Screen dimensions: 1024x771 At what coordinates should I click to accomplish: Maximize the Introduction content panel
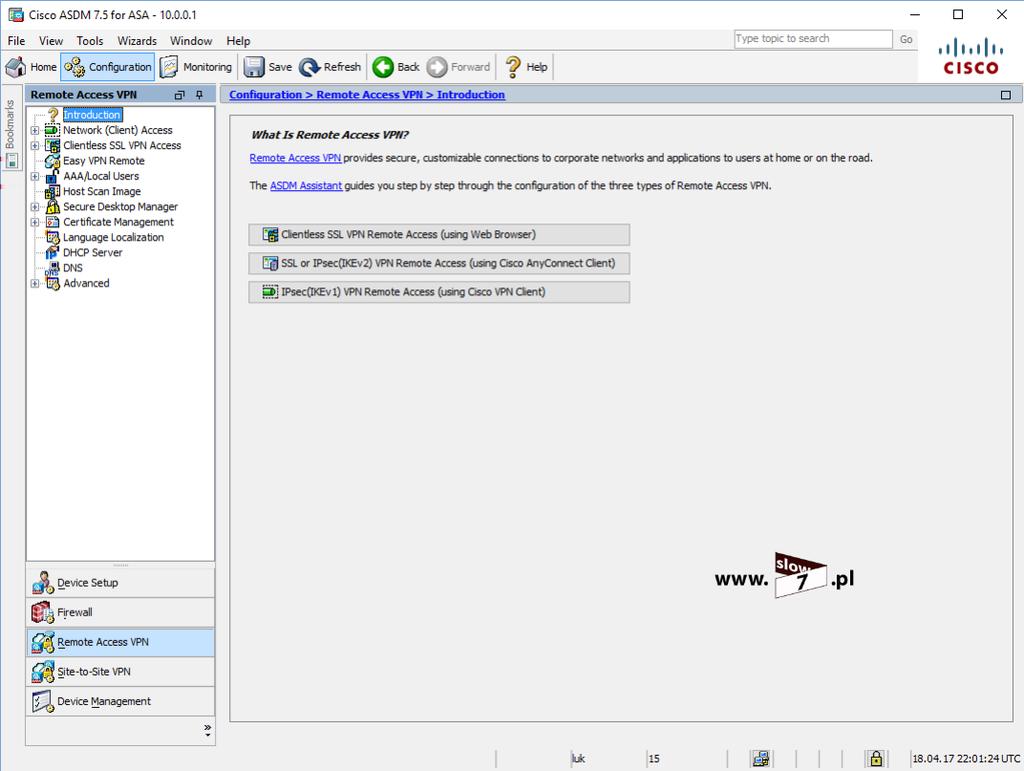point(1006,95)
